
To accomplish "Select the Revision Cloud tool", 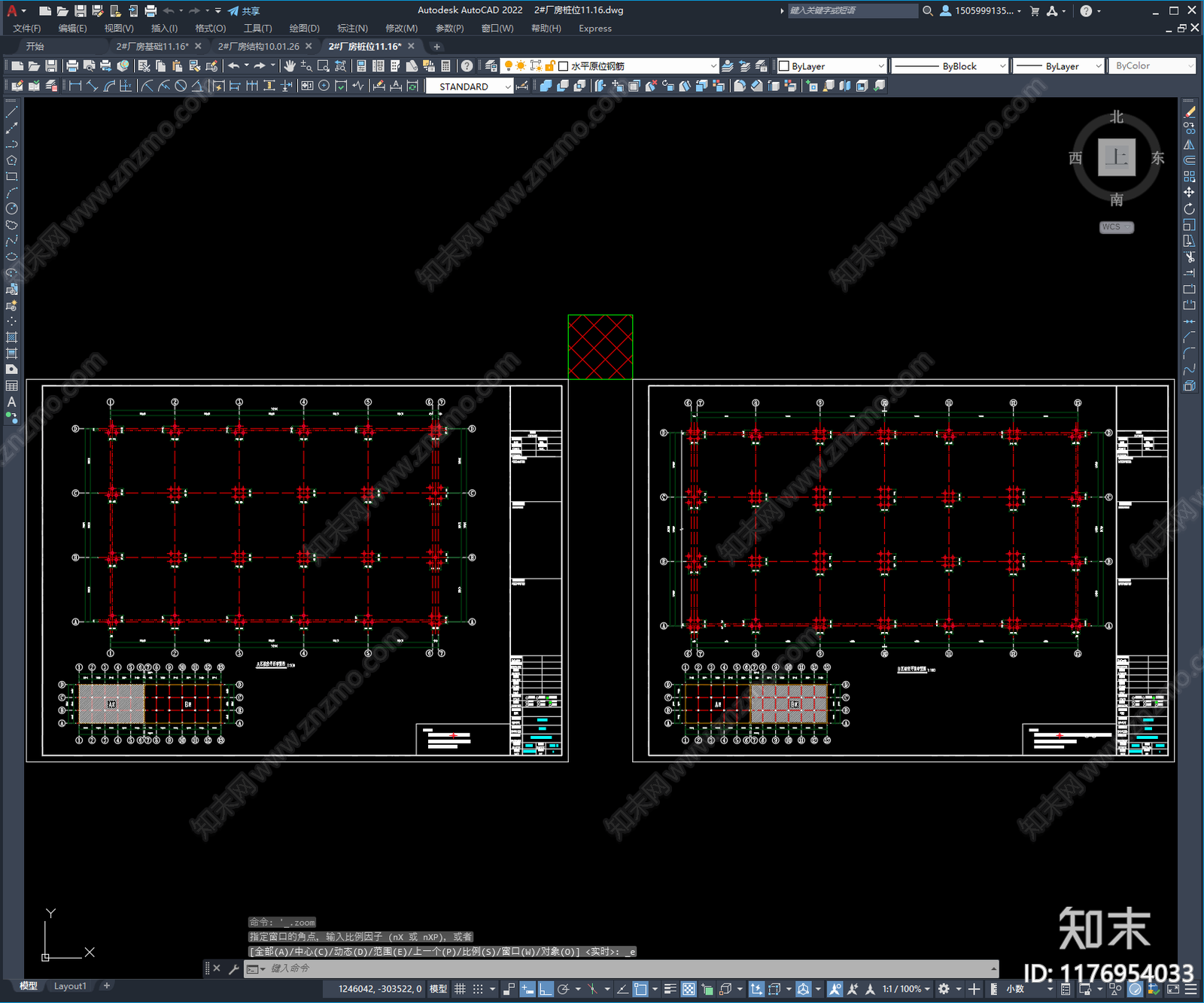I will tap(11, 224).
